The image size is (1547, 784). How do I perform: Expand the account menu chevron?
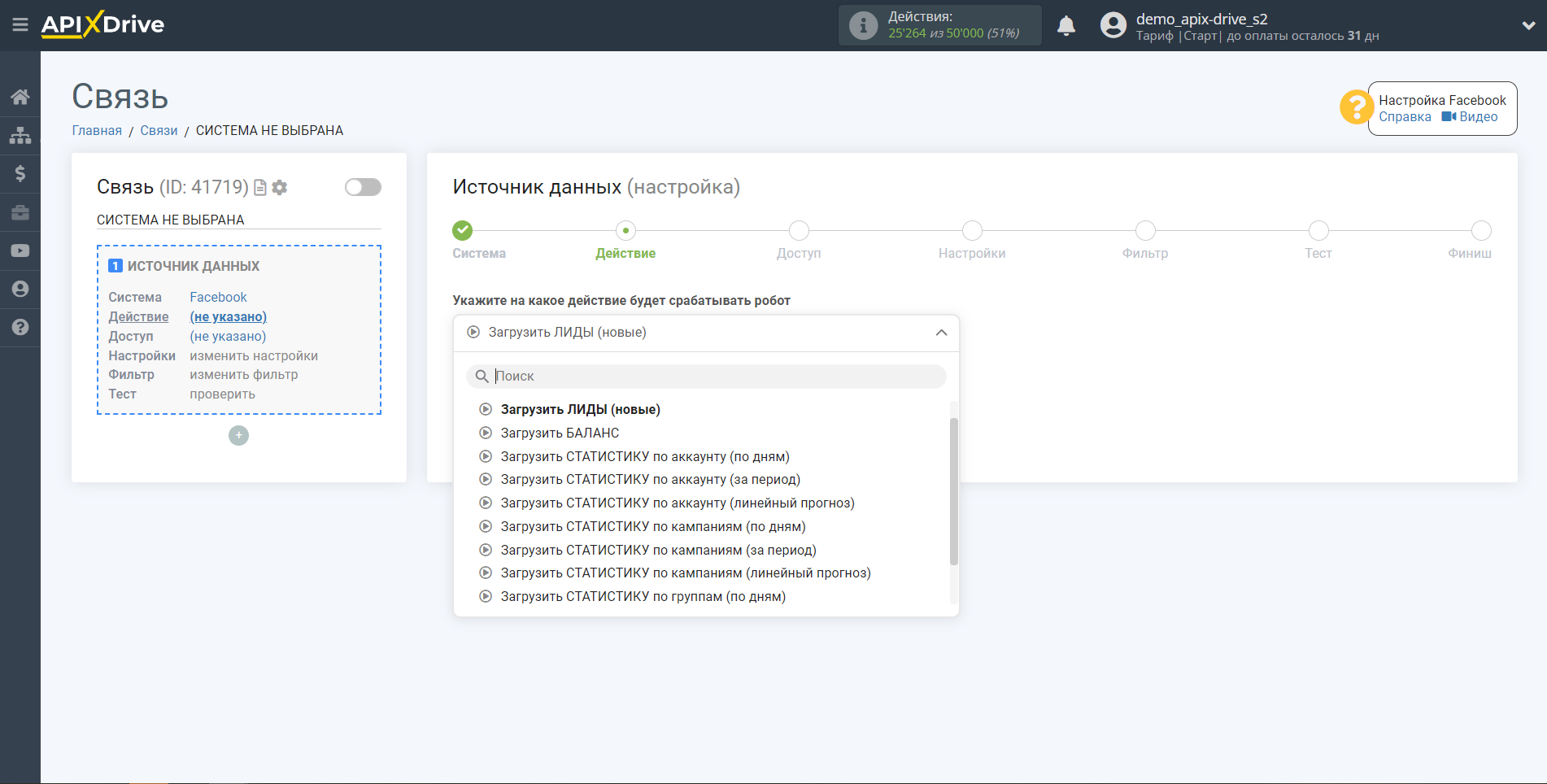click(x=1528, y=25)
